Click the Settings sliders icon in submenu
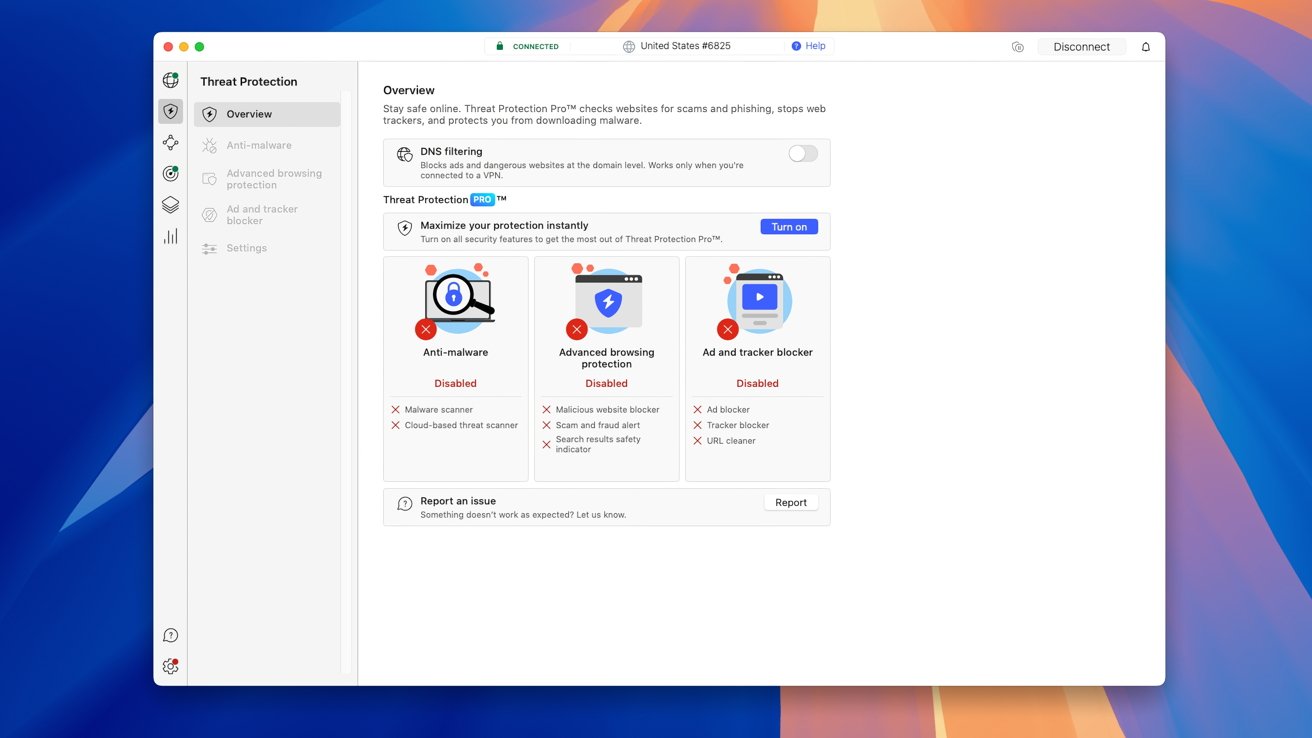This screenshot has width=1312, height=738. [209, 249]
